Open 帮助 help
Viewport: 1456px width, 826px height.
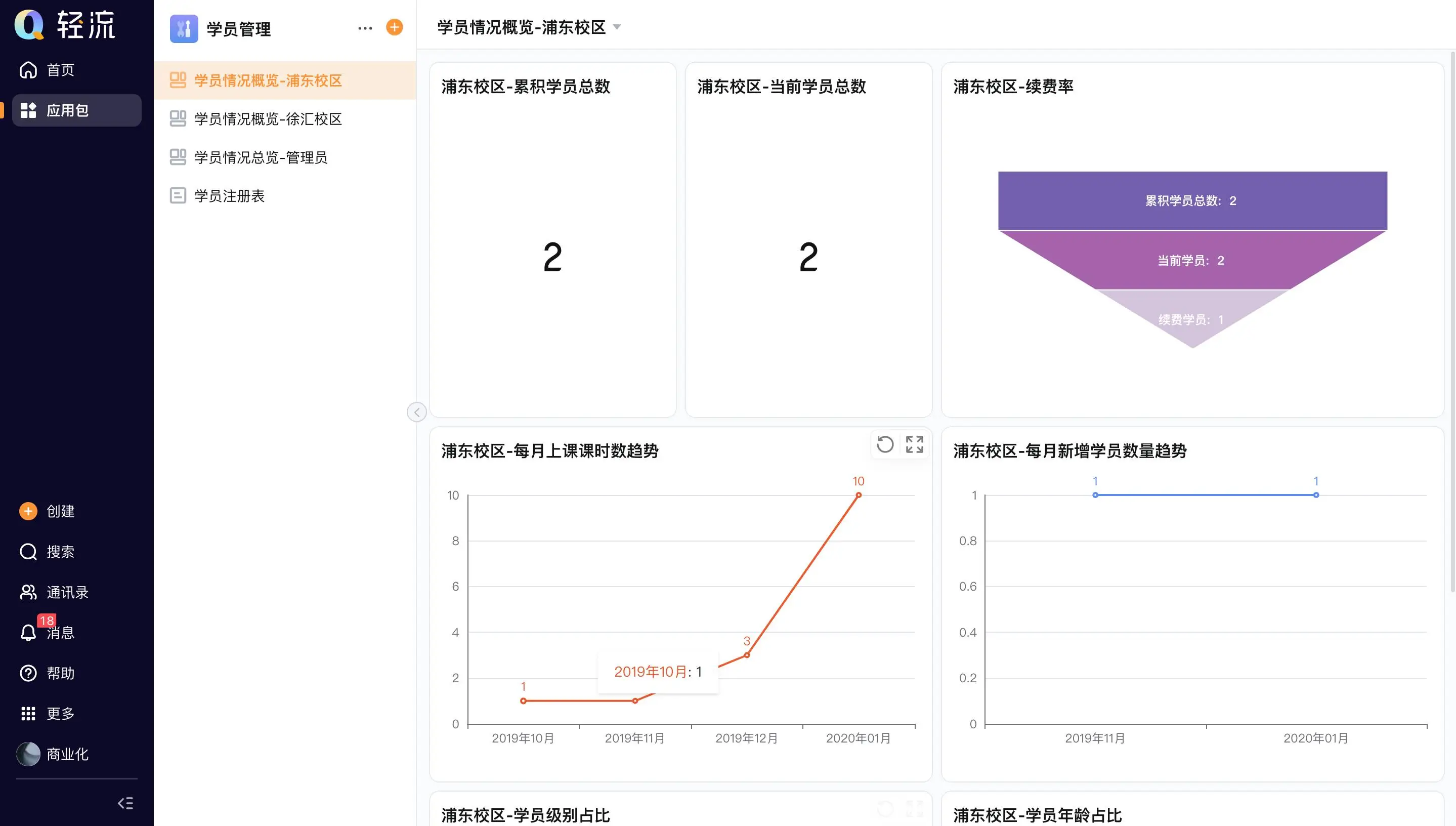48,673
